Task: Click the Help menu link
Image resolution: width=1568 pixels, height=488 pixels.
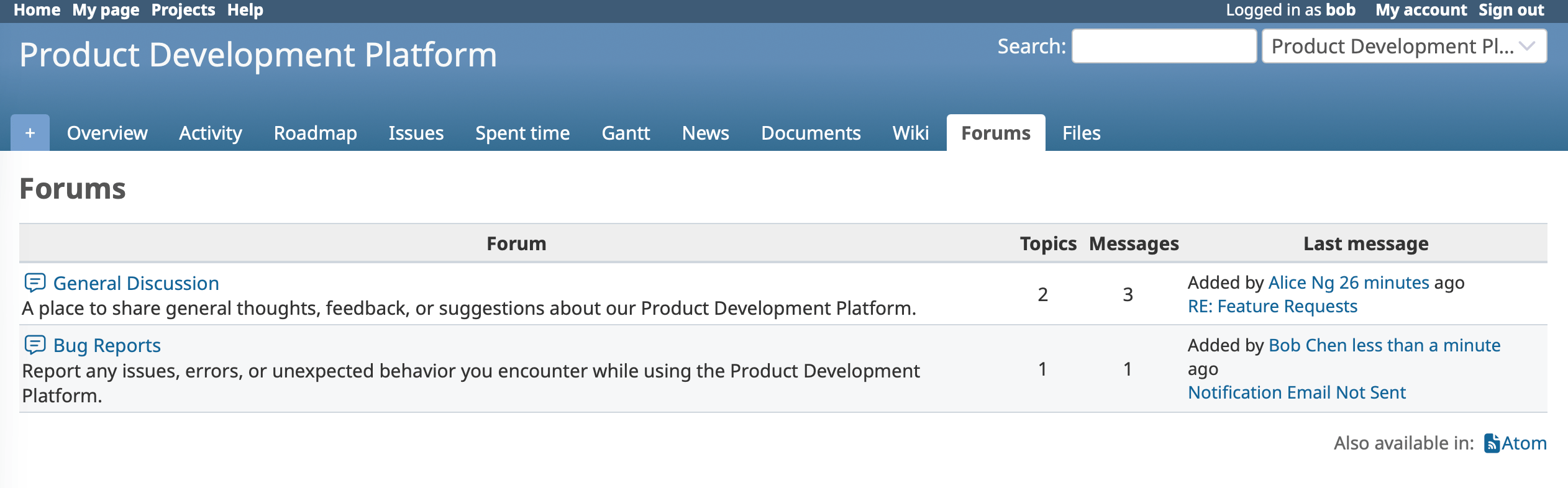Action: coord(245,10)
